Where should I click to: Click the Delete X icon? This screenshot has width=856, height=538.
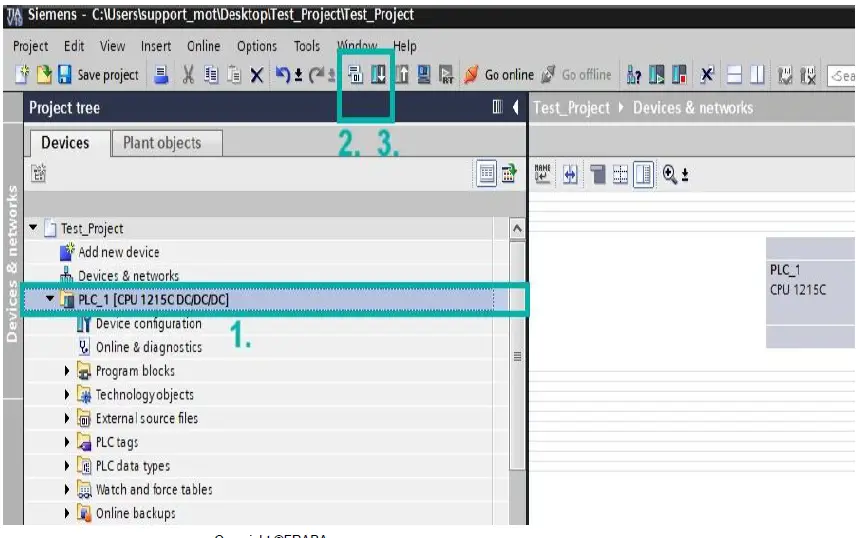[x=257, y=75]
